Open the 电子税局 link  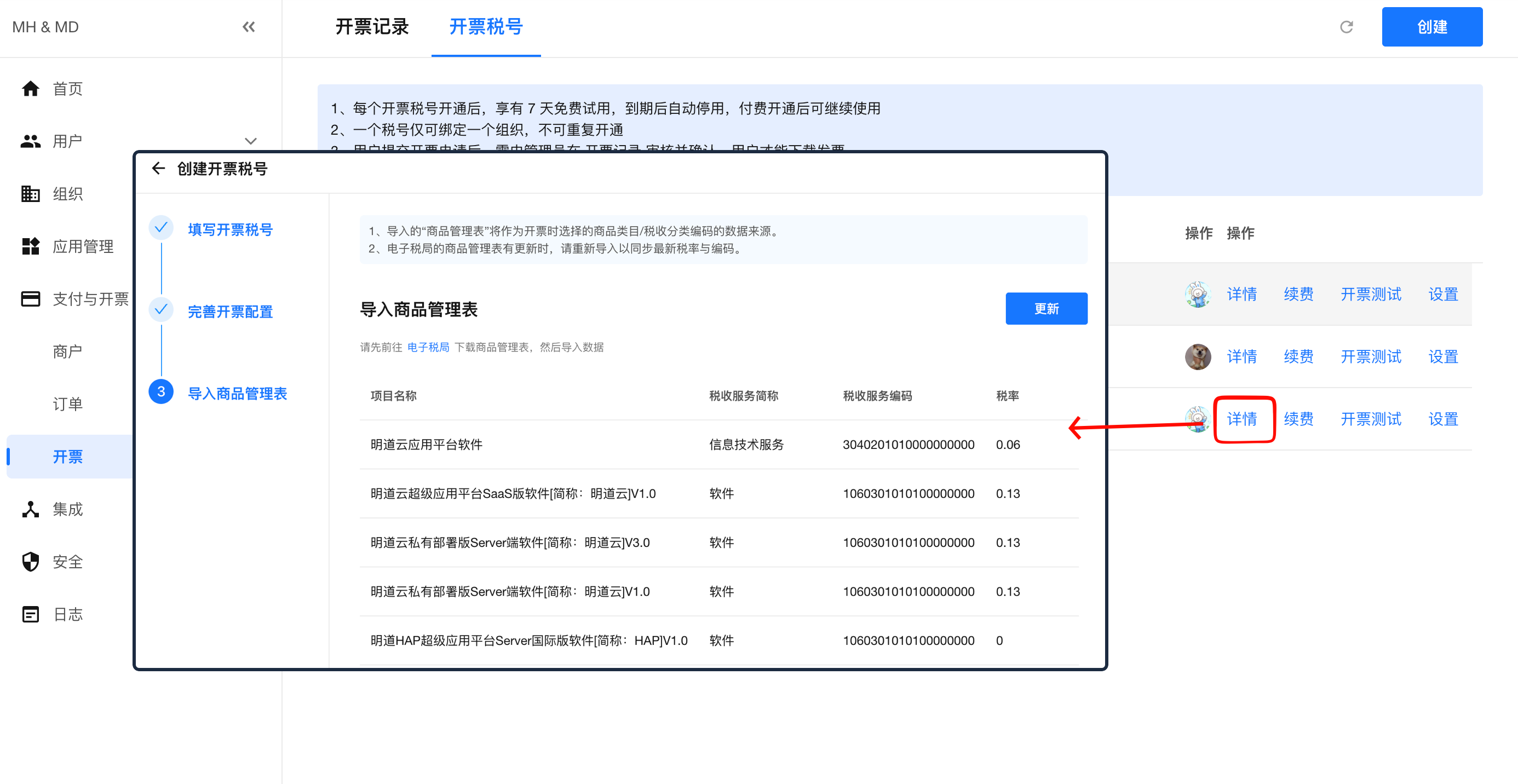tap(428, 348)
